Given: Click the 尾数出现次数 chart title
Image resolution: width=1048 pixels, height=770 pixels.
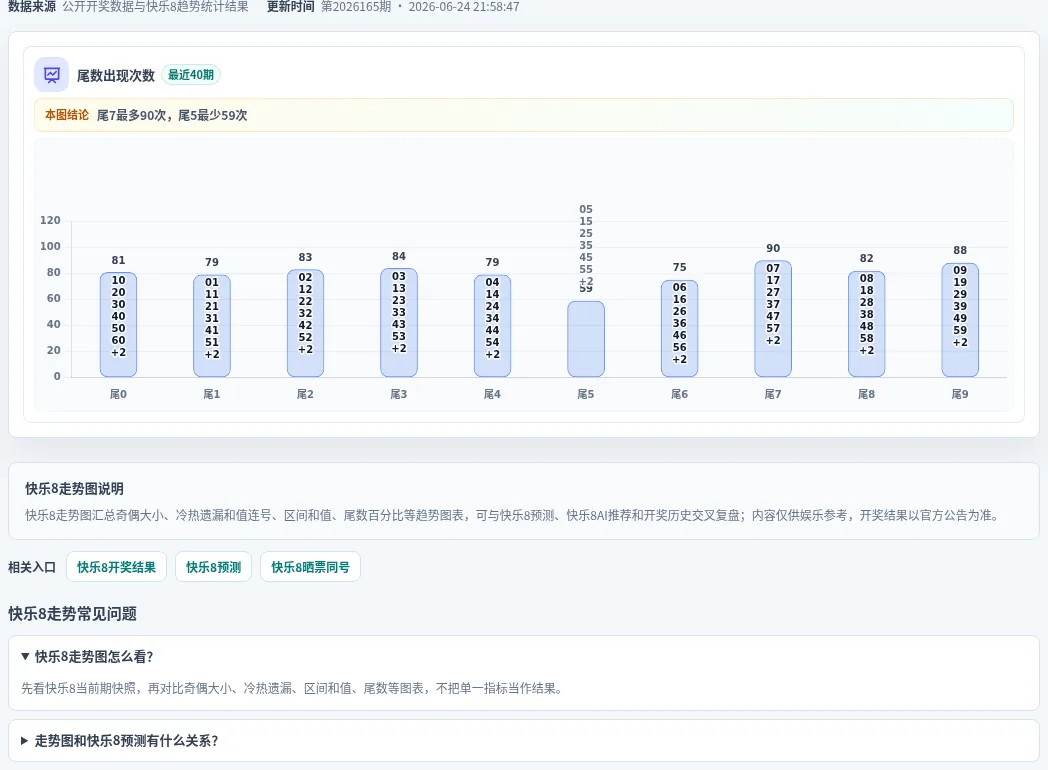Looking at the screenshot, I should pos(116,76).
